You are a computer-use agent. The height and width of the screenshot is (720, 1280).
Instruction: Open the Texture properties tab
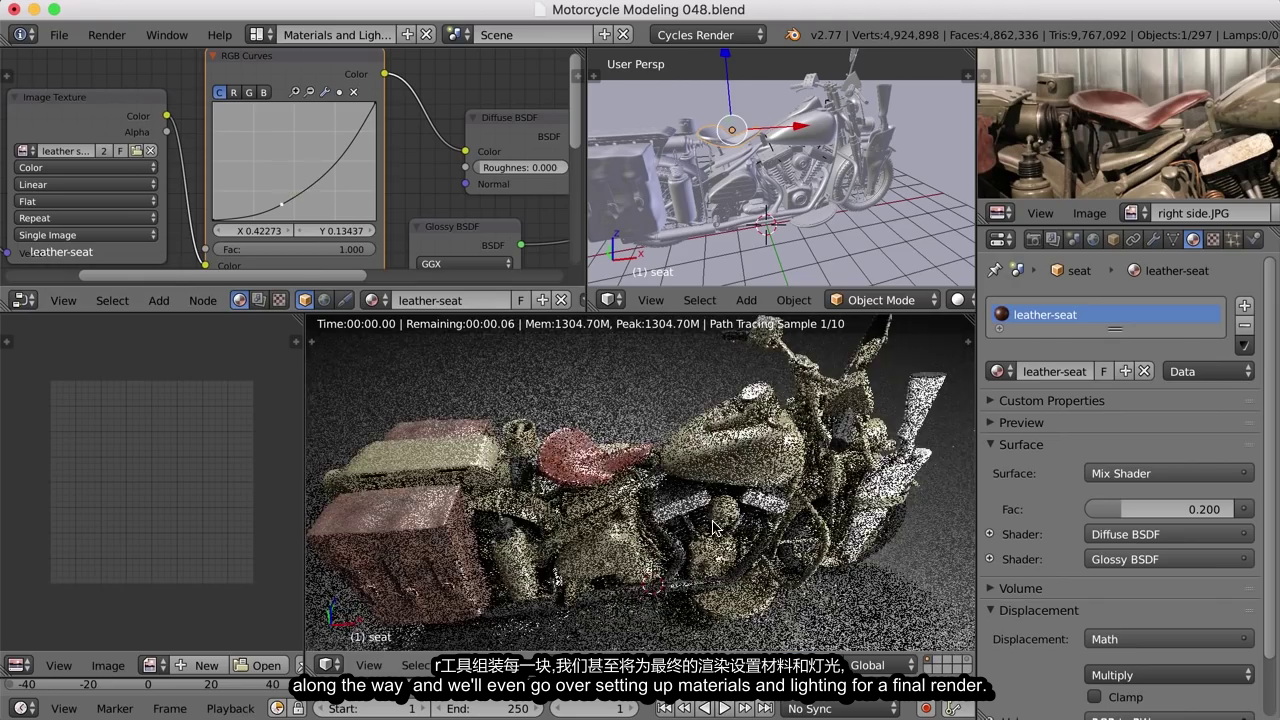[x=1213, y=240]
